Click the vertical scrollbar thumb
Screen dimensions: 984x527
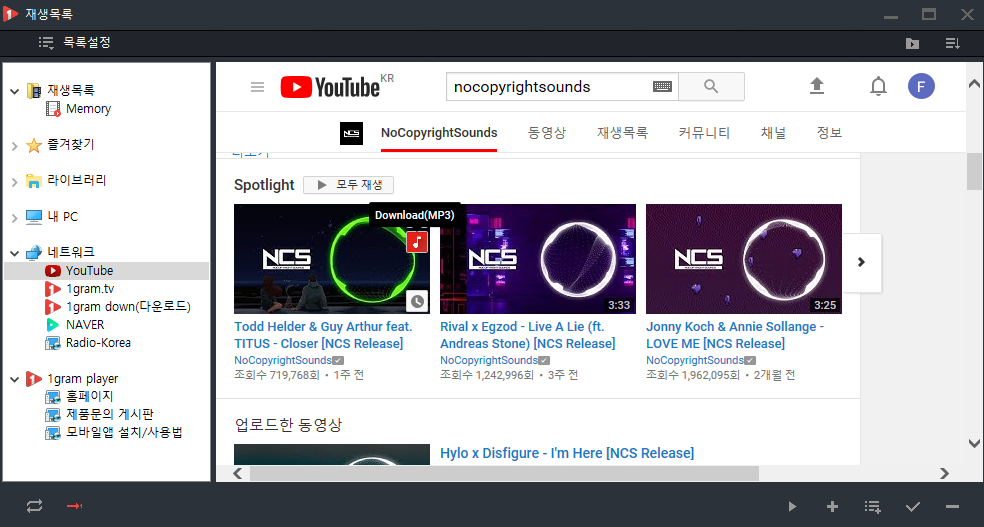pyautogui.click(x=974, y=171)
